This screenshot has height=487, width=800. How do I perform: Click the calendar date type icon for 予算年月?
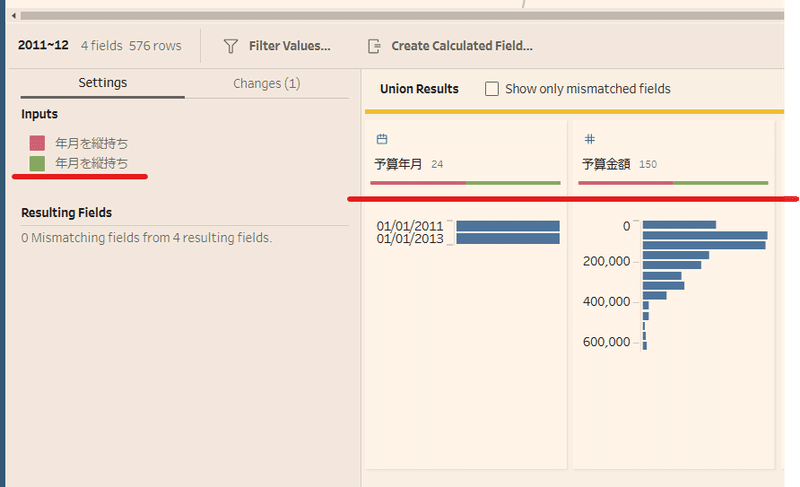click(x=382, y=139)
